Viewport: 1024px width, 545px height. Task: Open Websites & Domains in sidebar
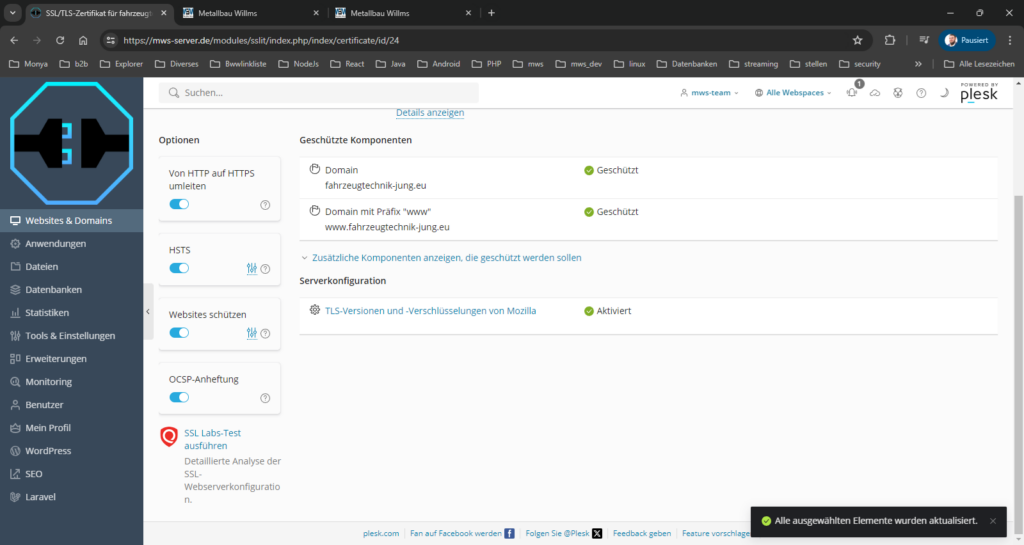pos(68,221)
